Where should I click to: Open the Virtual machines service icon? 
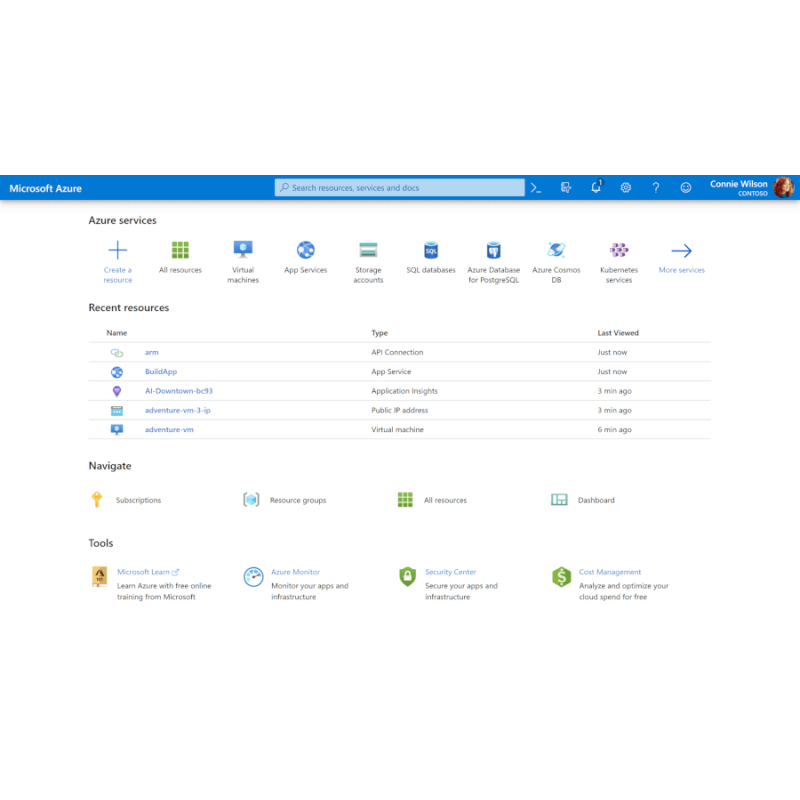(x=243, y=250)
